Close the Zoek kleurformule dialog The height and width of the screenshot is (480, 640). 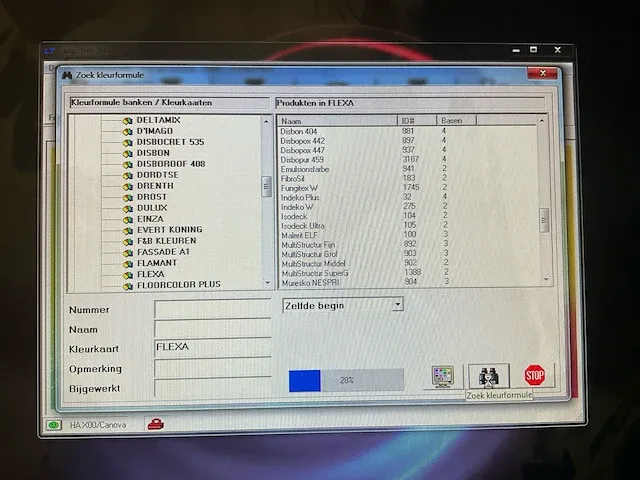[x=542, y=73]
